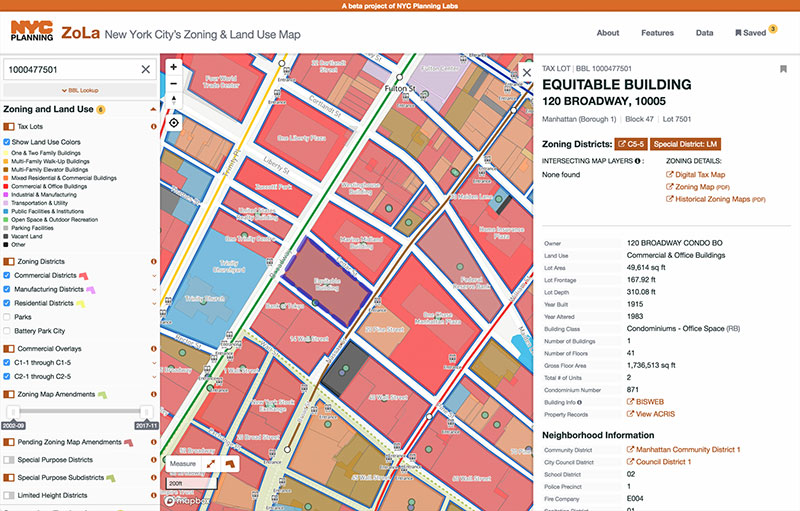Reset map bearing with compass icon
The height and width of the screenshot is (511, 800).
tap(174, 100)
